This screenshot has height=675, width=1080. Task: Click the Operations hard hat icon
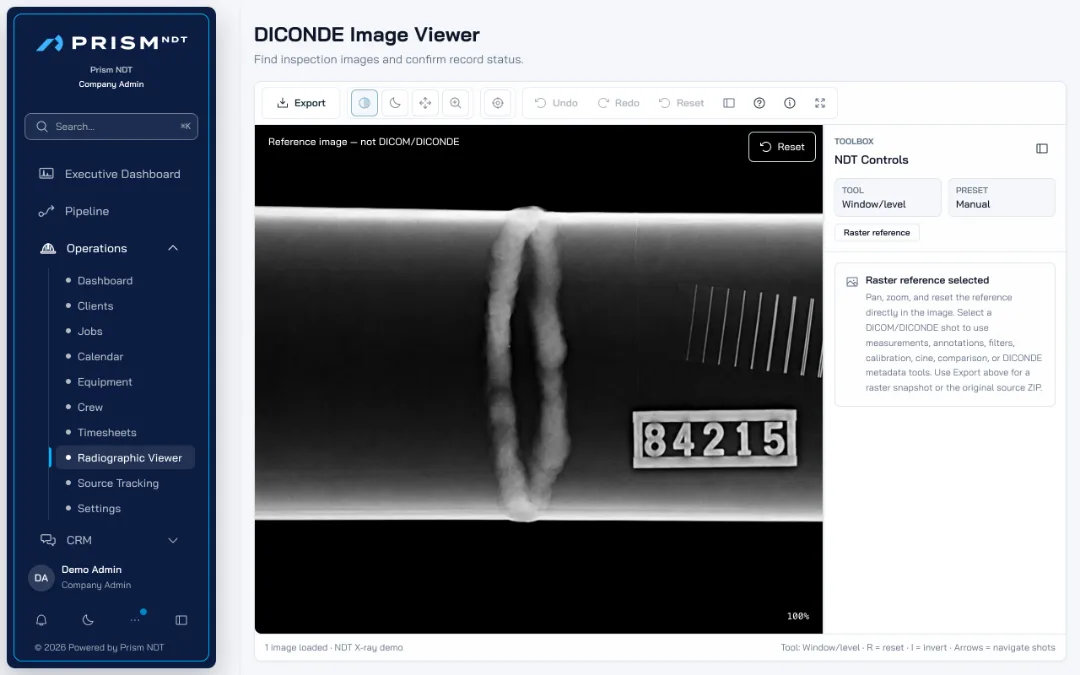pyautogui.click(x=48, y=248)
